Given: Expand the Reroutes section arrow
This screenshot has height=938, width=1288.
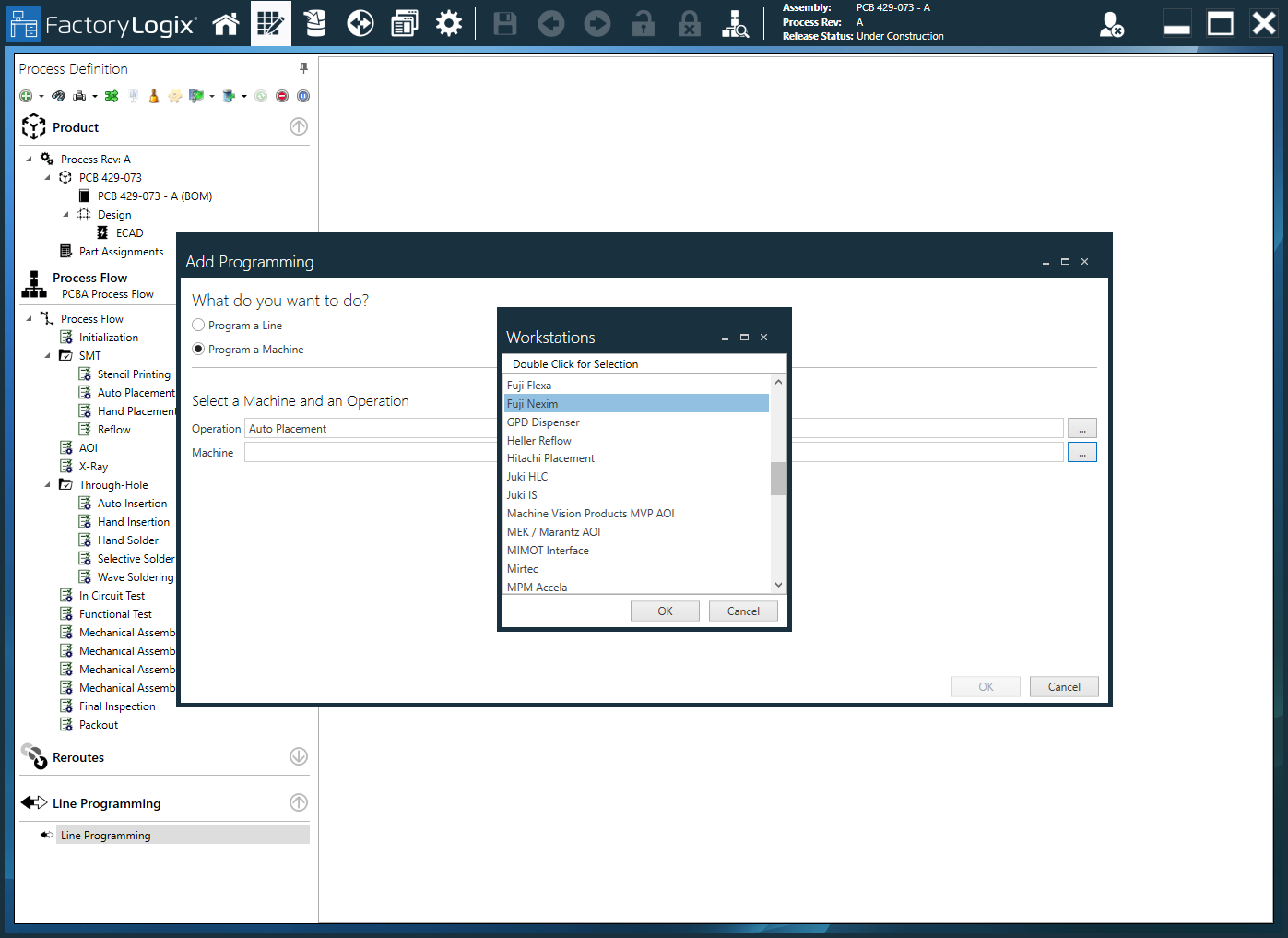Looking at the screenshot, I should click(299, 756).
